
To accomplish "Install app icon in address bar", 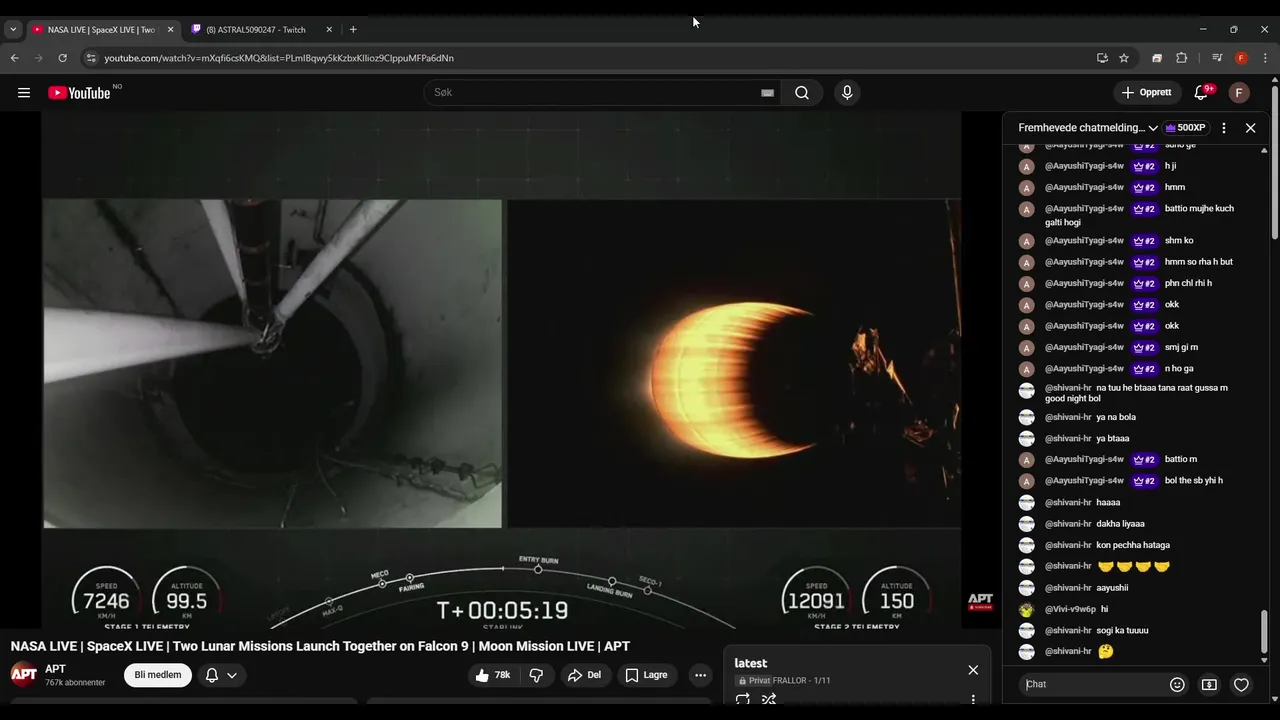I will [x=1102, y=58].
